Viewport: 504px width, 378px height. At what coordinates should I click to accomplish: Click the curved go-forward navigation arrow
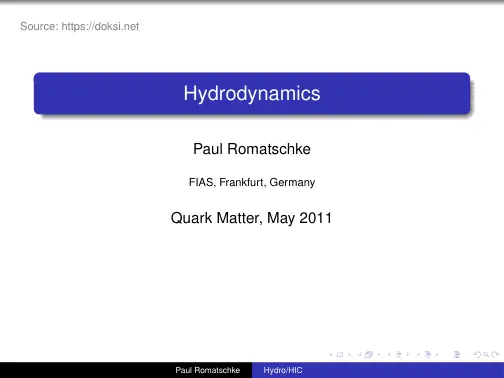[x=495, y=354]
